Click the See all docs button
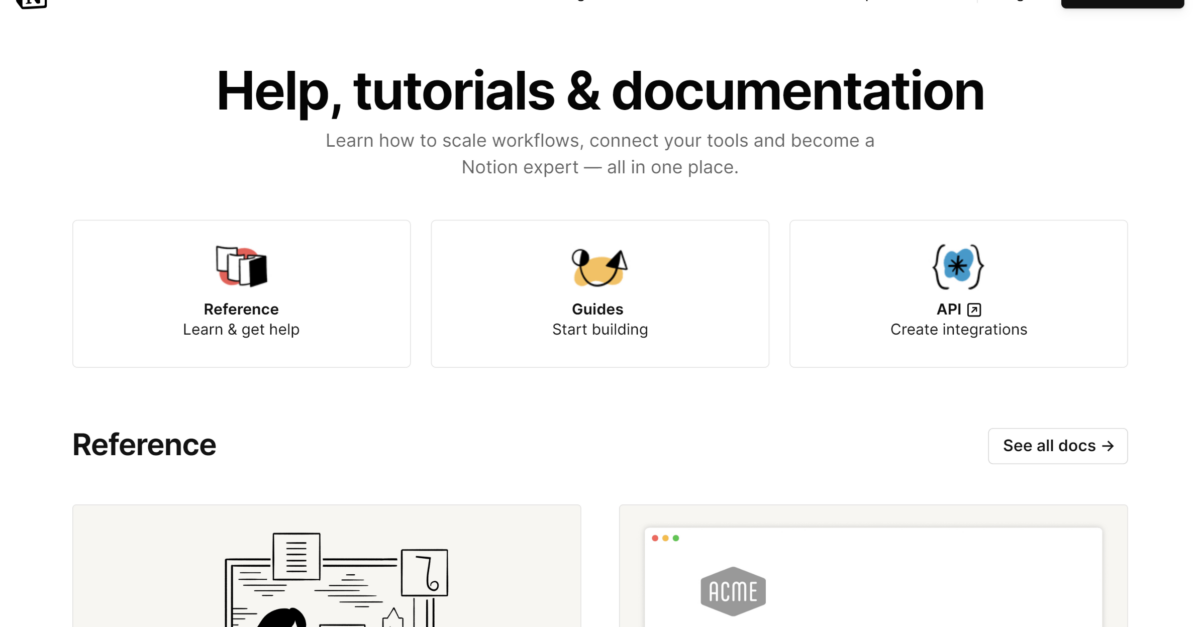Screen dimensions: 1200x627 coord(1057,446)
